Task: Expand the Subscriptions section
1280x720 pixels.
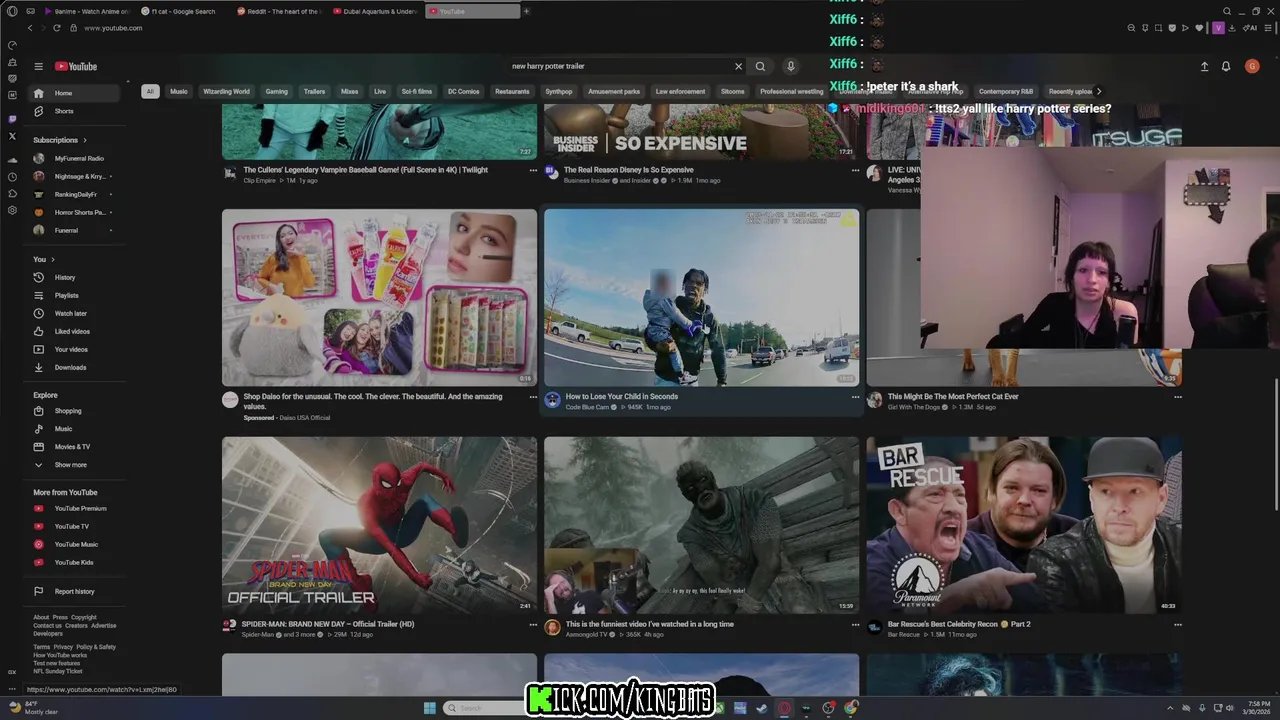Action: (x=60, y=140)
